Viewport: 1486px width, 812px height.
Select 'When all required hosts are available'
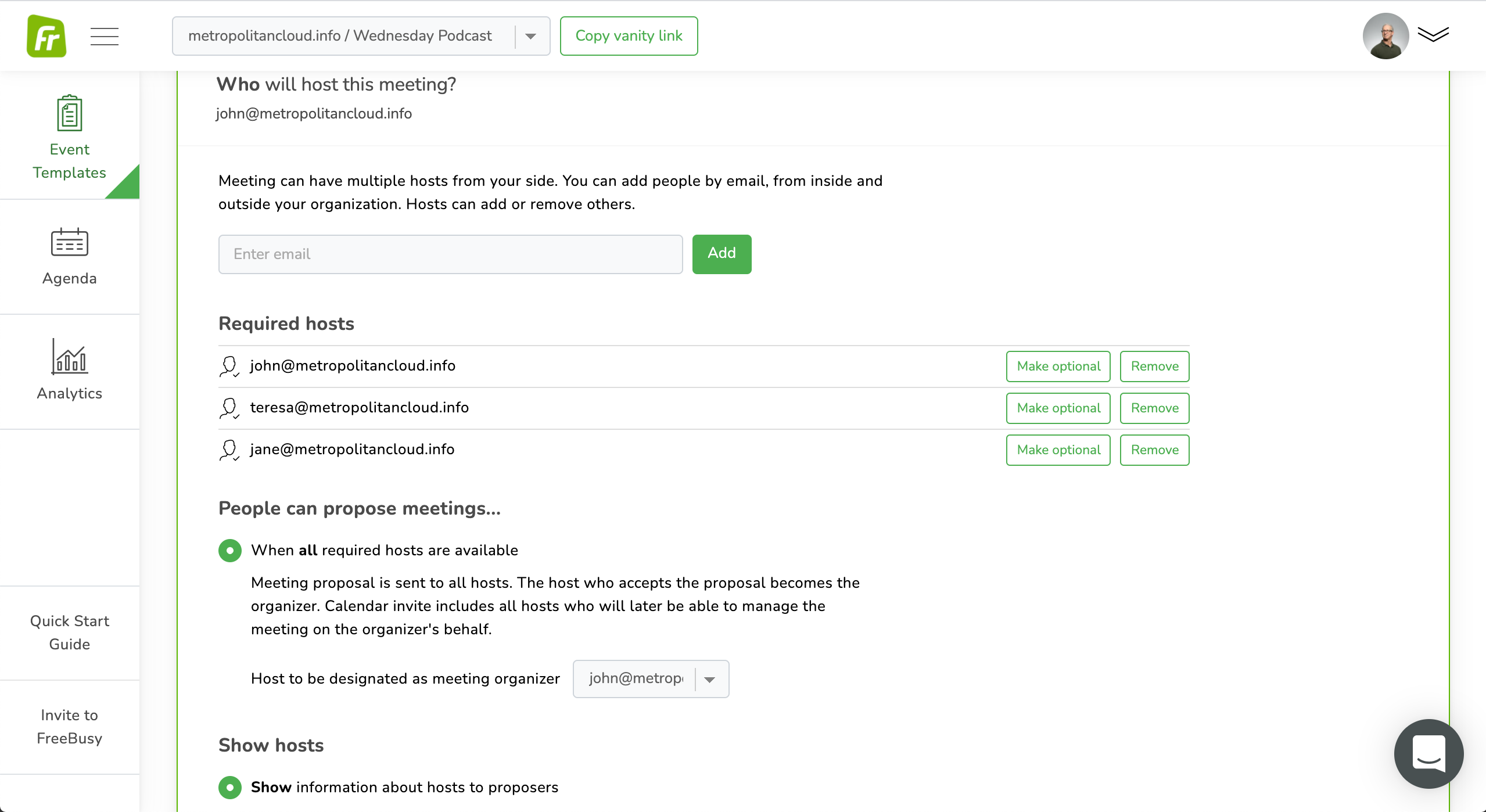[230, 550]
